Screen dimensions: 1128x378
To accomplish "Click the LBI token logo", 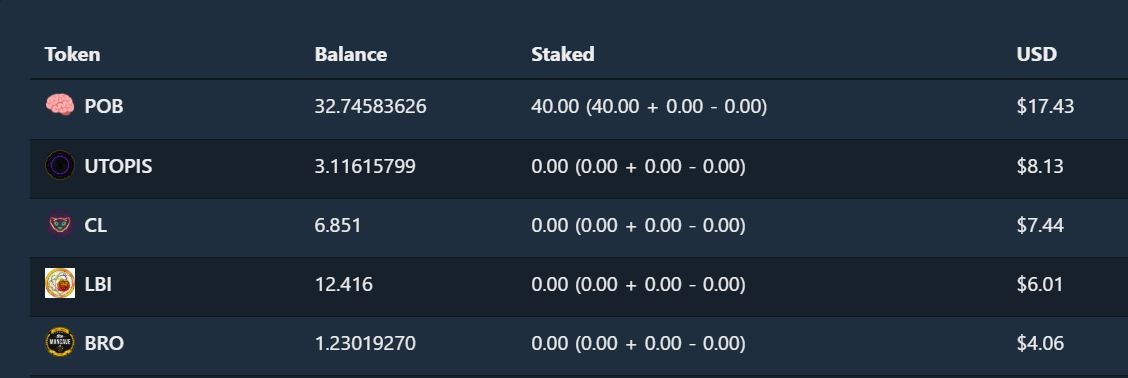I will click(60, 284).
